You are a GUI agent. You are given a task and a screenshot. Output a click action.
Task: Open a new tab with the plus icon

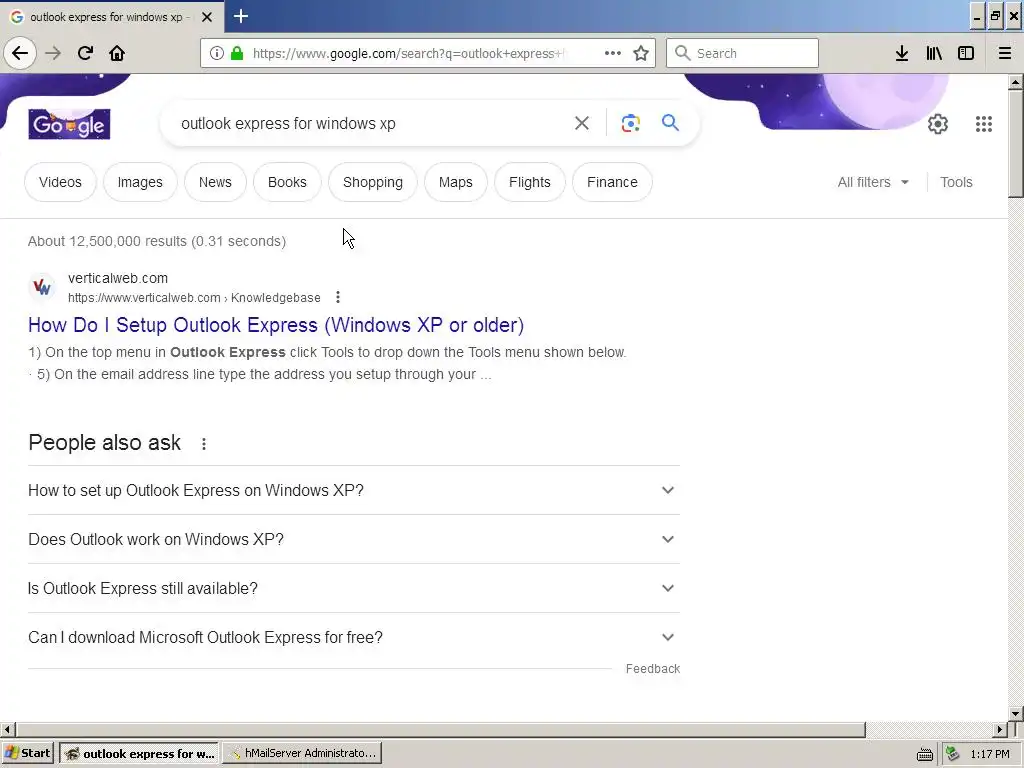[x=241, y=16]
